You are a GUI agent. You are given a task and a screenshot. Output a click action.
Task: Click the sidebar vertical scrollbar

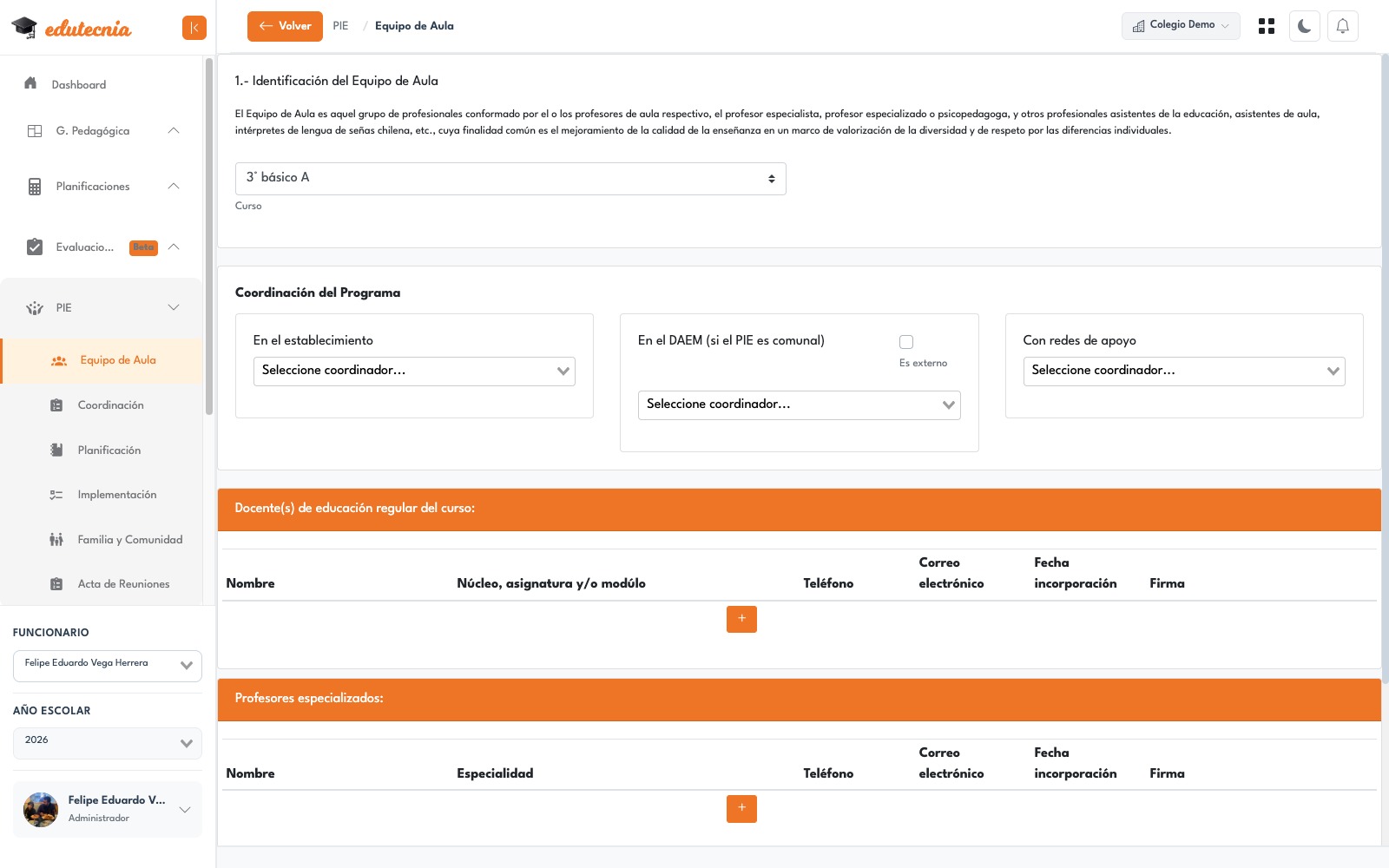[209, 236]
